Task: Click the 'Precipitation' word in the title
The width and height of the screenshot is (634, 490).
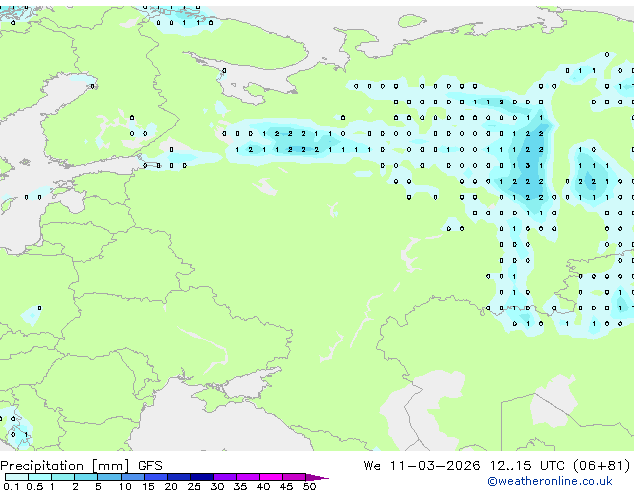Action: click(42, 466)
